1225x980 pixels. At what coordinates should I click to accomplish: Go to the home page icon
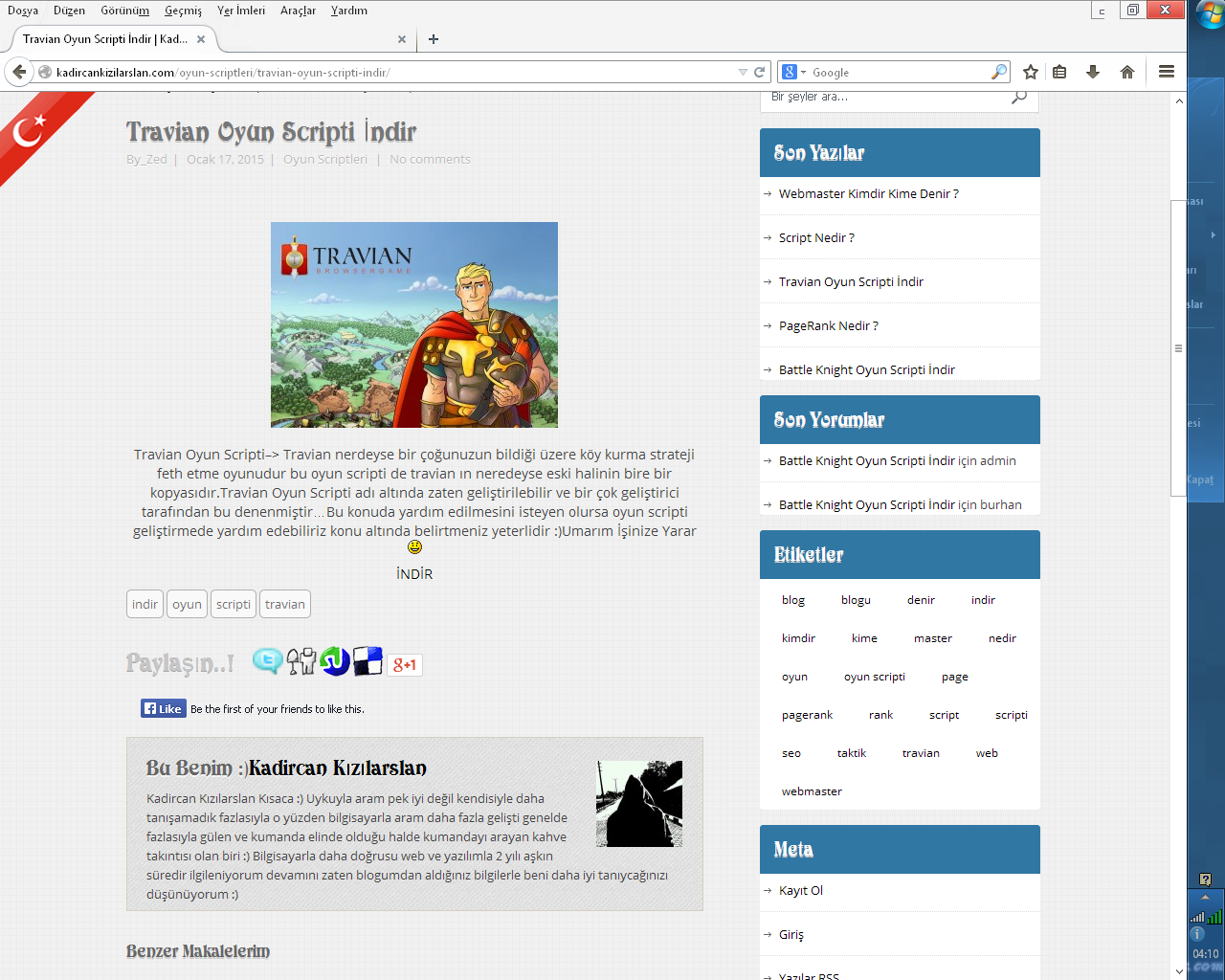(1127, 72)
